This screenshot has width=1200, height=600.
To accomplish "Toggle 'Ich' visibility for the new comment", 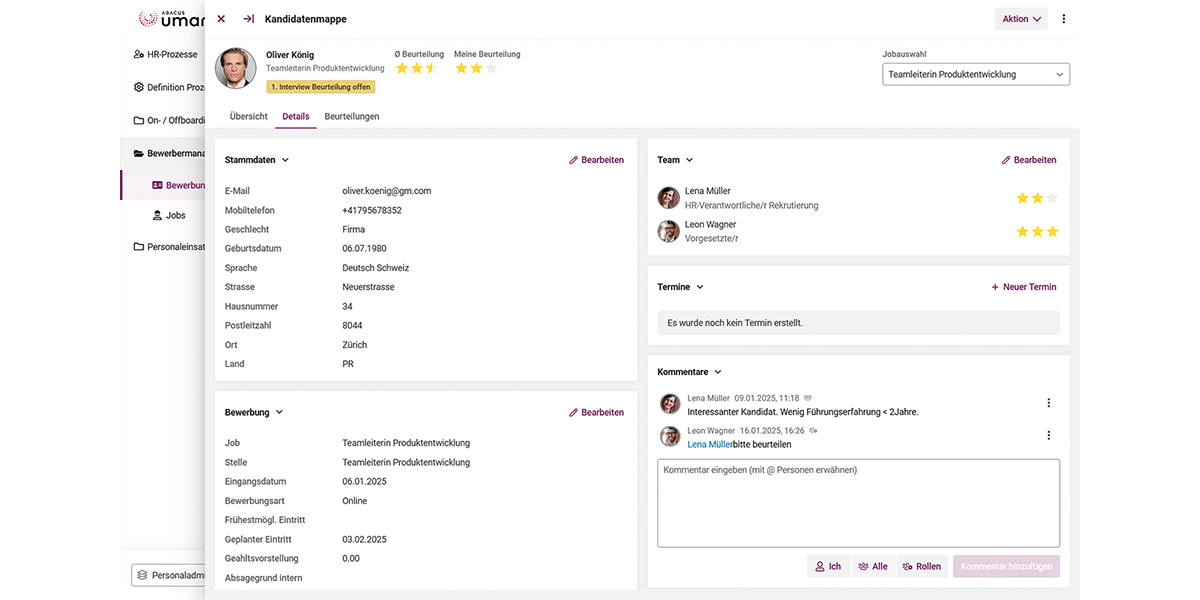I will click(x=828, y=566).
